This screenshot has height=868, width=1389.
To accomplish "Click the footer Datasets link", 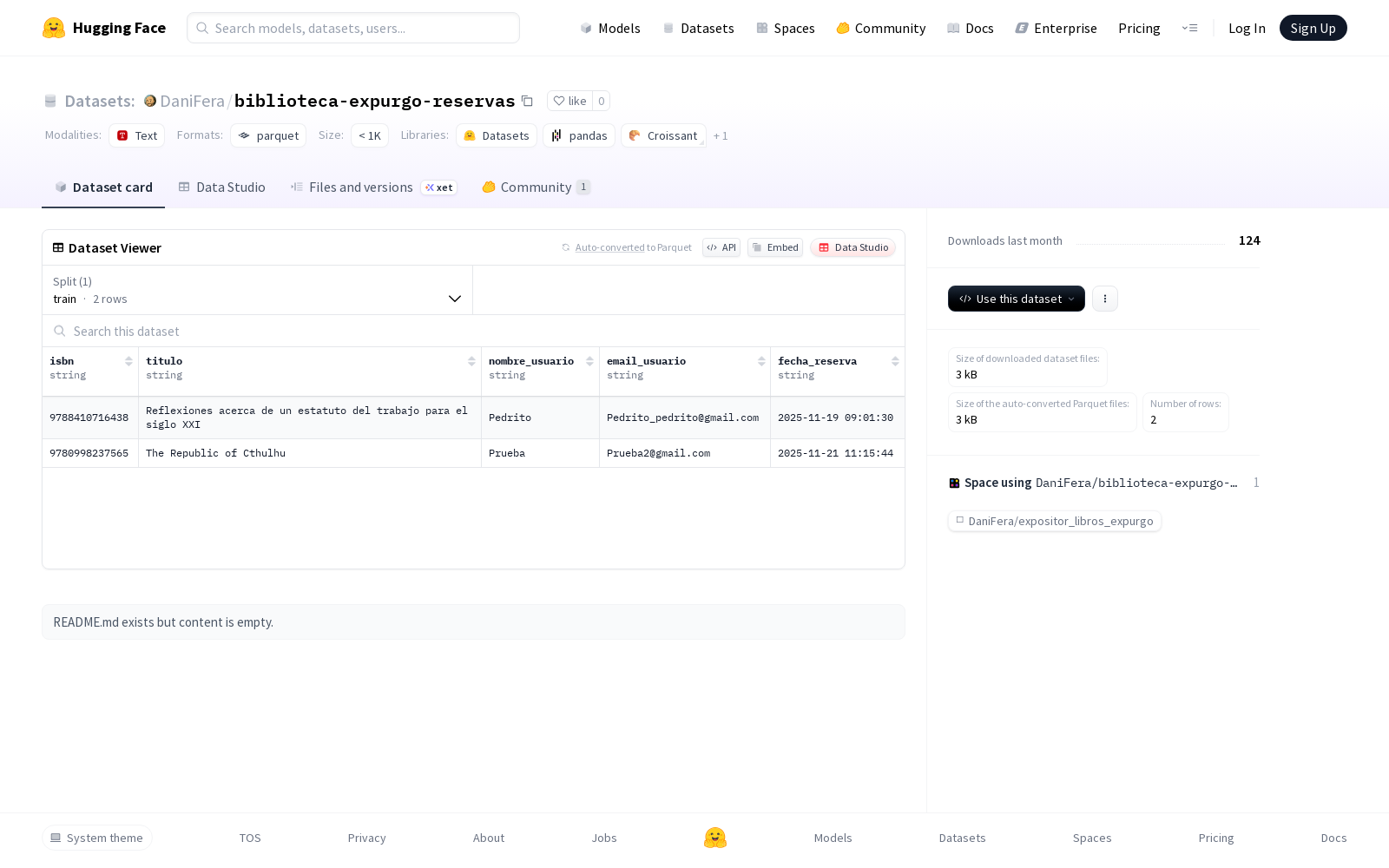I will [x=963, y=838].
